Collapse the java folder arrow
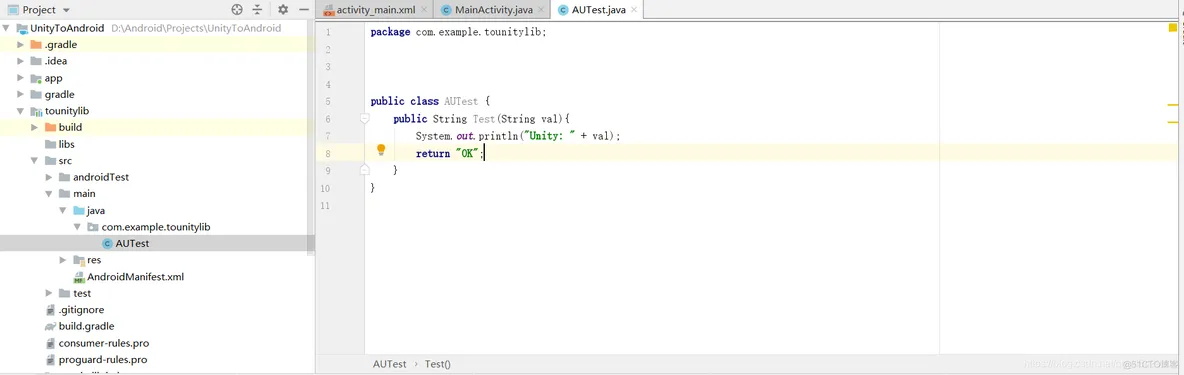The image size is (1184, 375). click(x=63, y=211)
